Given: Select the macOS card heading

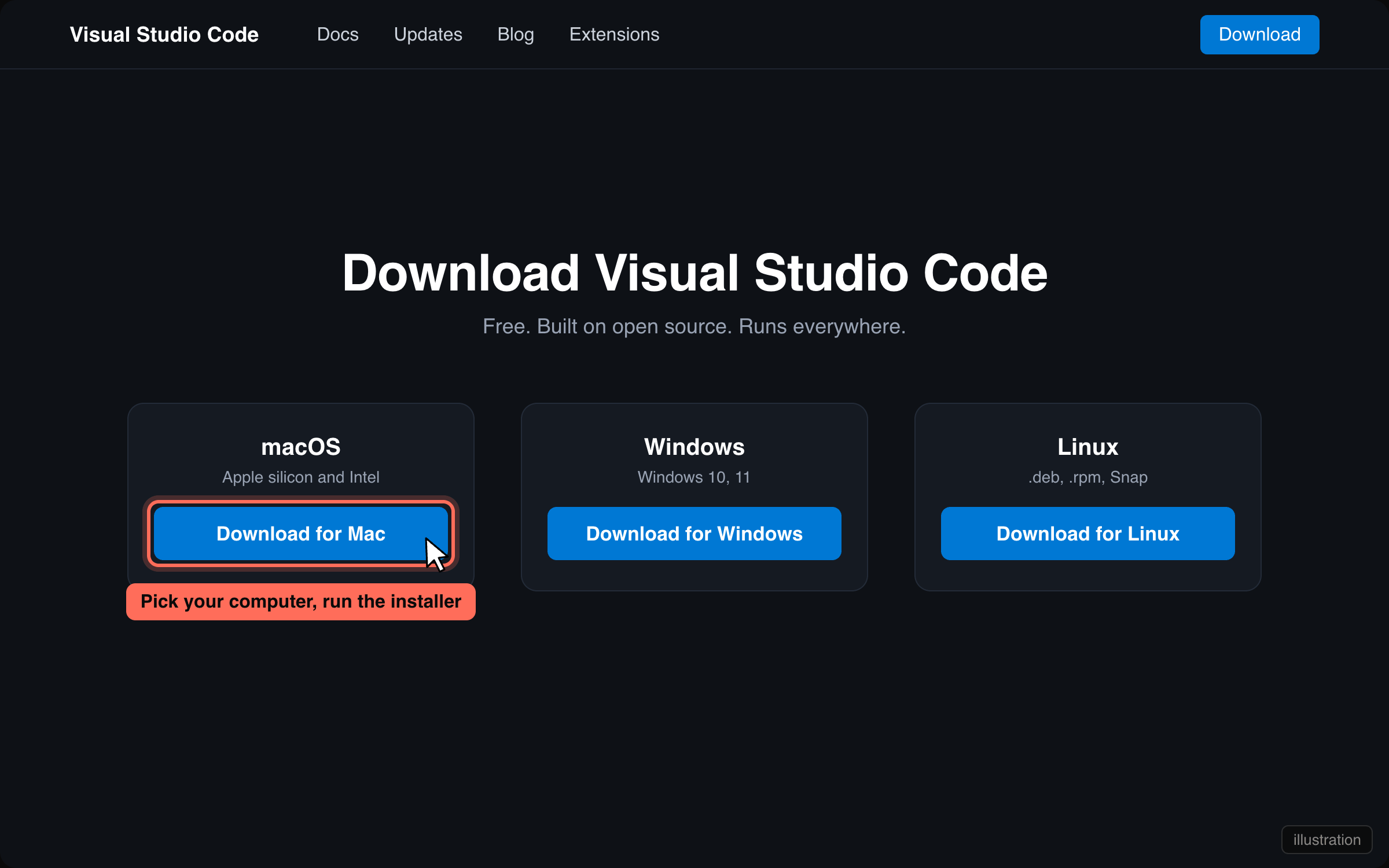Looking at the screenshot, I should point(301,447).
